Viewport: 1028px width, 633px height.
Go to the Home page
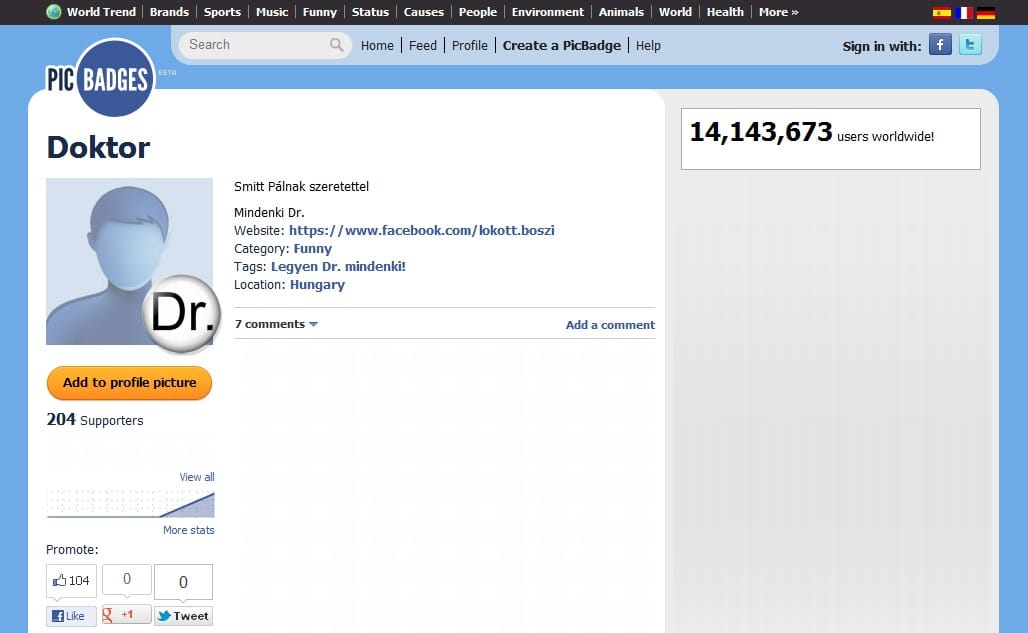377,45
